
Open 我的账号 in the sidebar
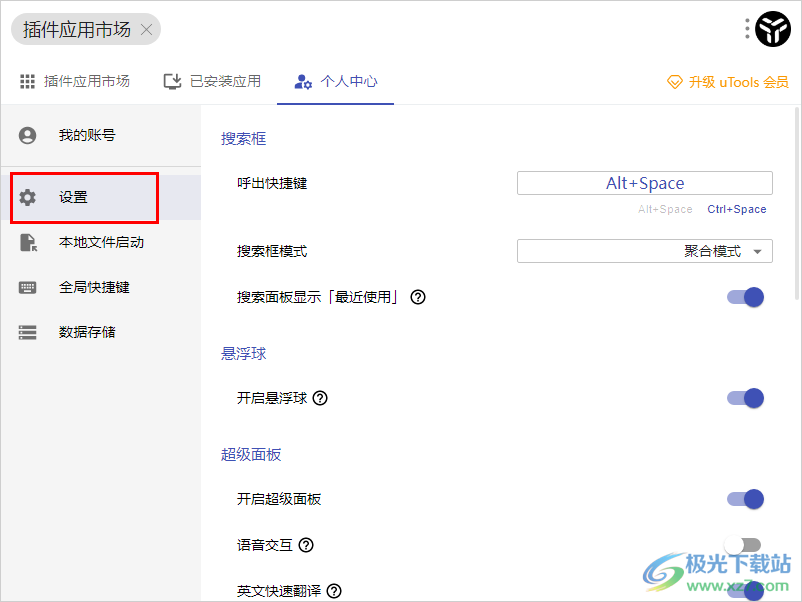[101, 136]
